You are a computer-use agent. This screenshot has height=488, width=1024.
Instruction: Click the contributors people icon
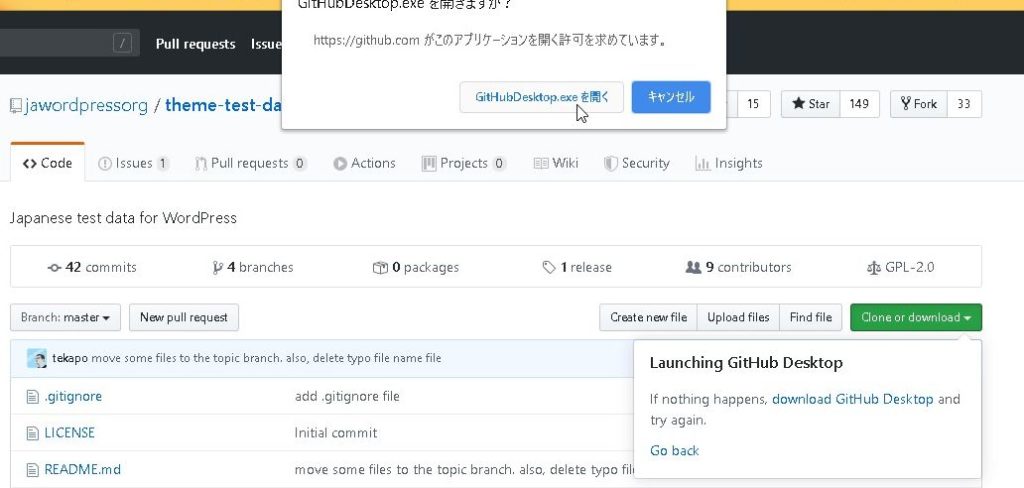[693, 268]
